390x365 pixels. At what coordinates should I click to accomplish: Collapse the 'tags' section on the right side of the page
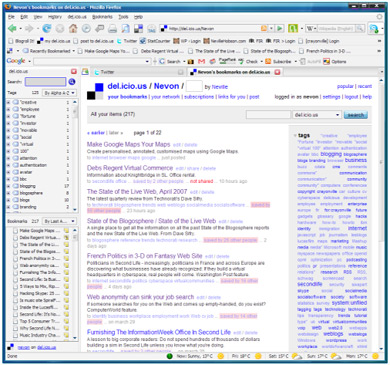295,136
